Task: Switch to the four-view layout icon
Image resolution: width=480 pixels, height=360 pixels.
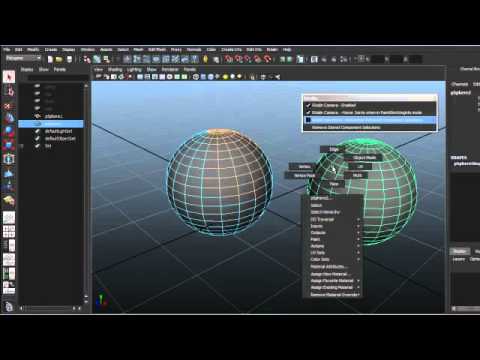Action: [x=9, y=231]
